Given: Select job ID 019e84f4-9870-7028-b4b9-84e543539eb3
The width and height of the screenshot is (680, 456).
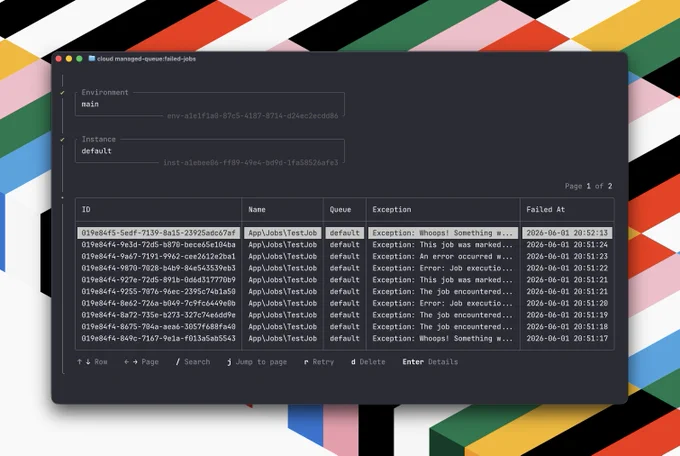Looking at the screenshot, I should 158,268.
